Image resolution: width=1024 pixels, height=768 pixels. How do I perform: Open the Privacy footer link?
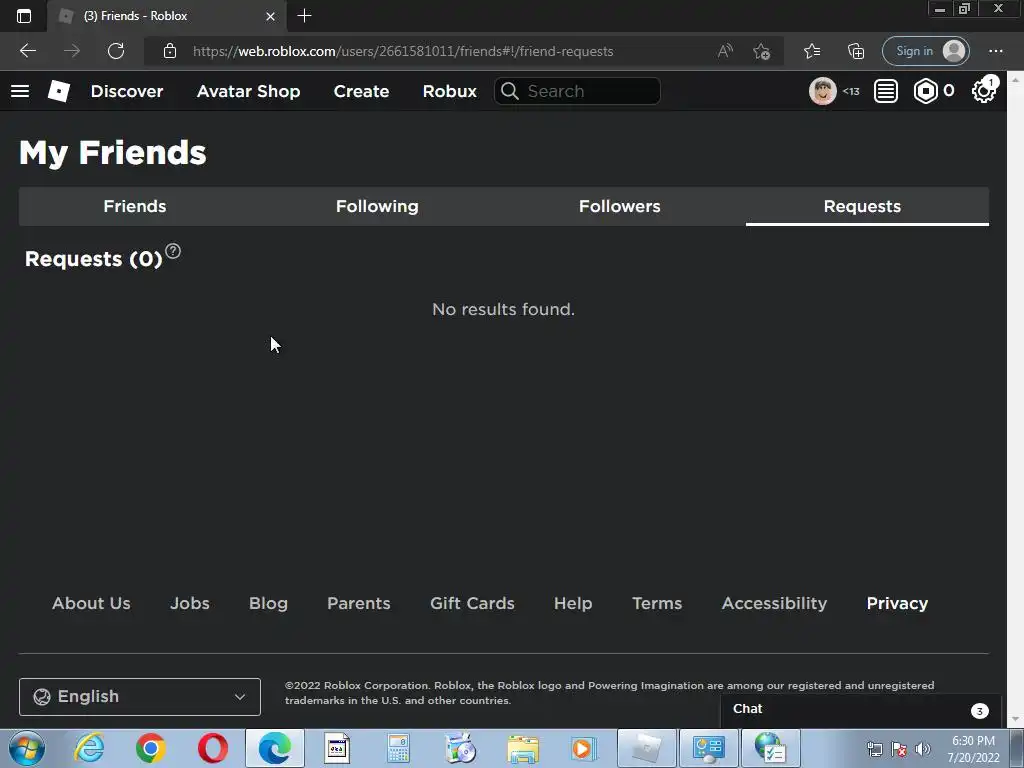click(897, 603)
